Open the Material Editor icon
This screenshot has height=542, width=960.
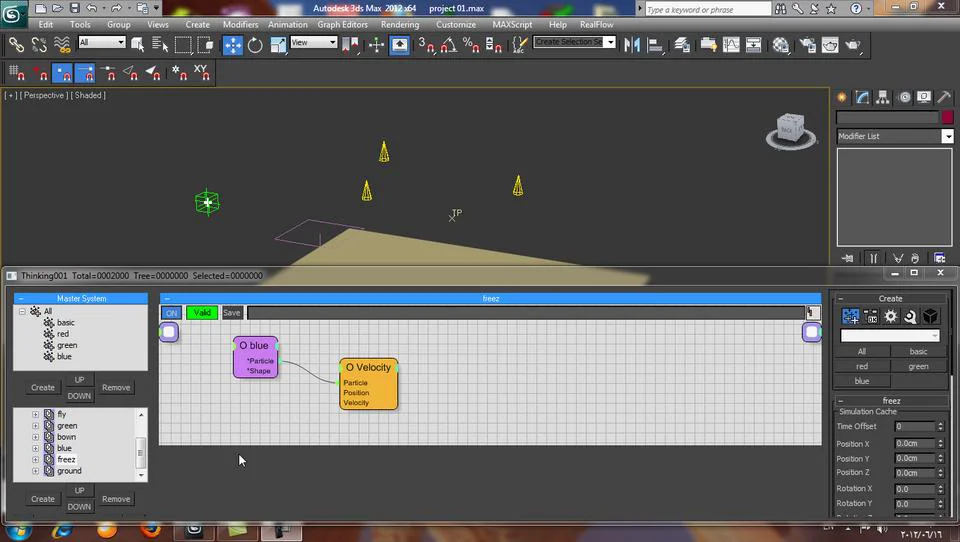click(x=781, y=45)
